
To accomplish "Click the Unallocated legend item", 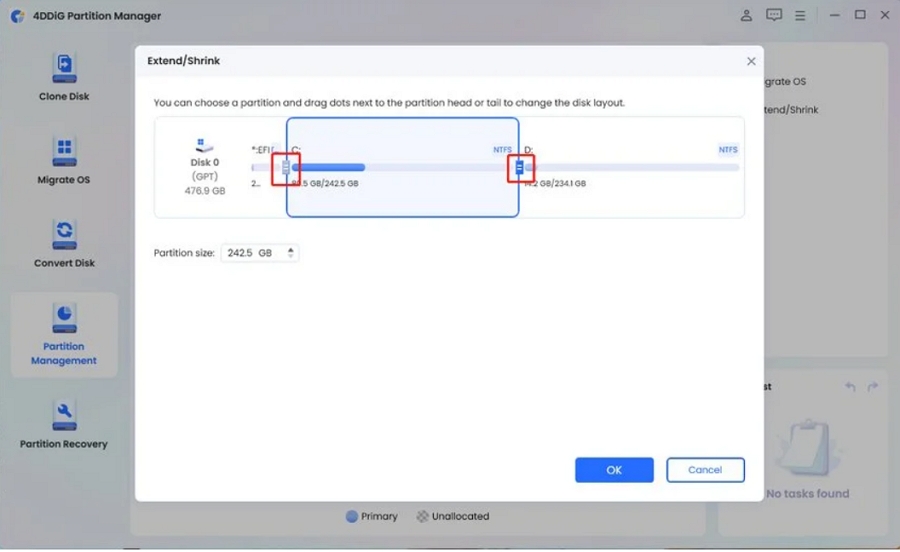I will pos(453,516).
